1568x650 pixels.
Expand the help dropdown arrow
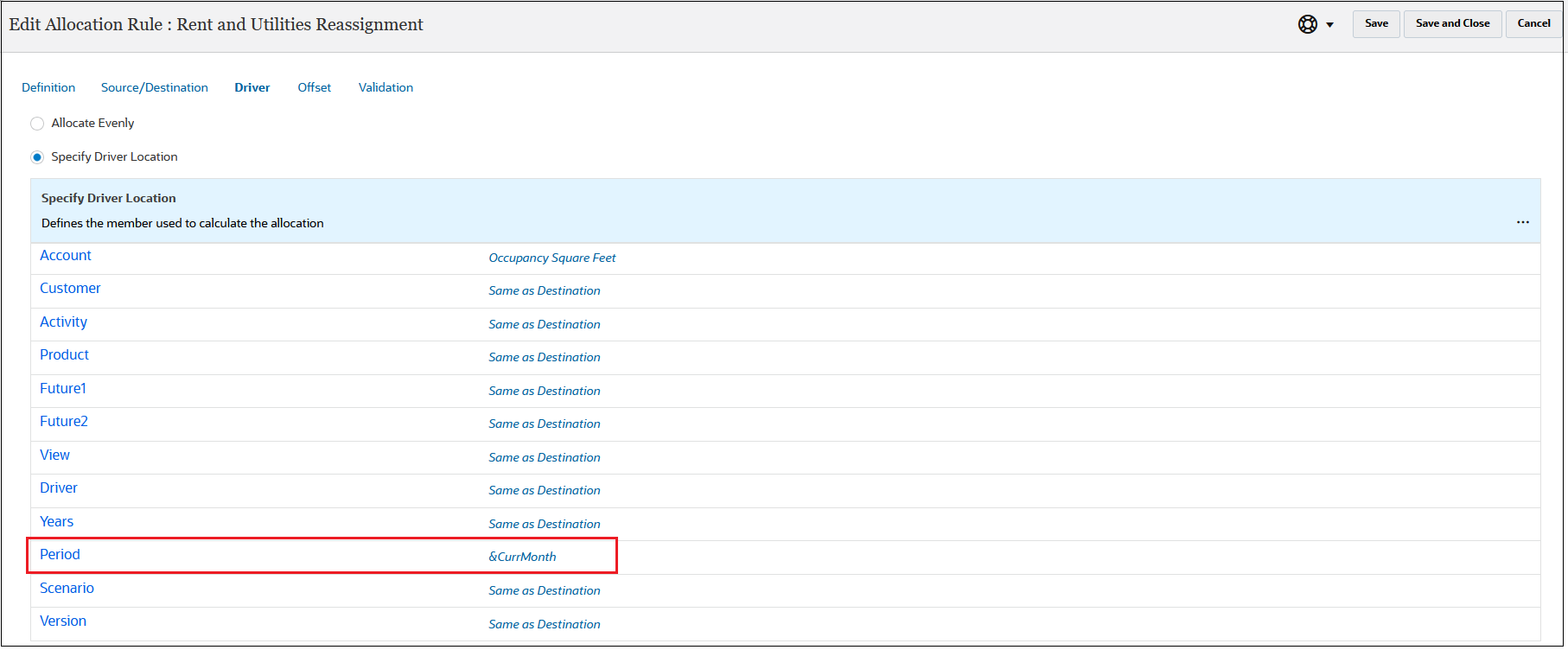pyautogui.click(x=1329, y=25)
